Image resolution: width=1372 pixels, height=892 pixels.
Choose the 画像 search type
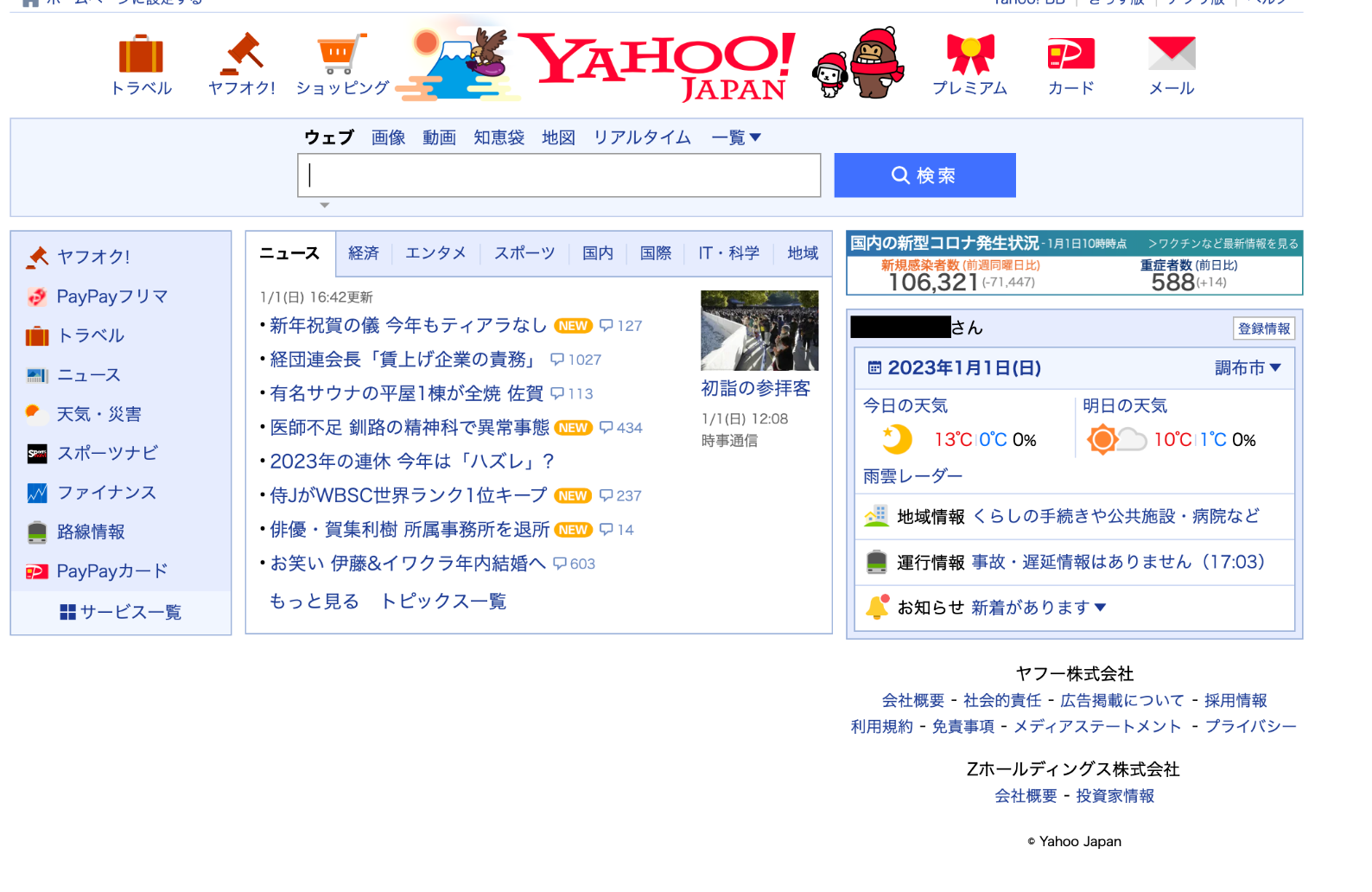click(388, 137)
